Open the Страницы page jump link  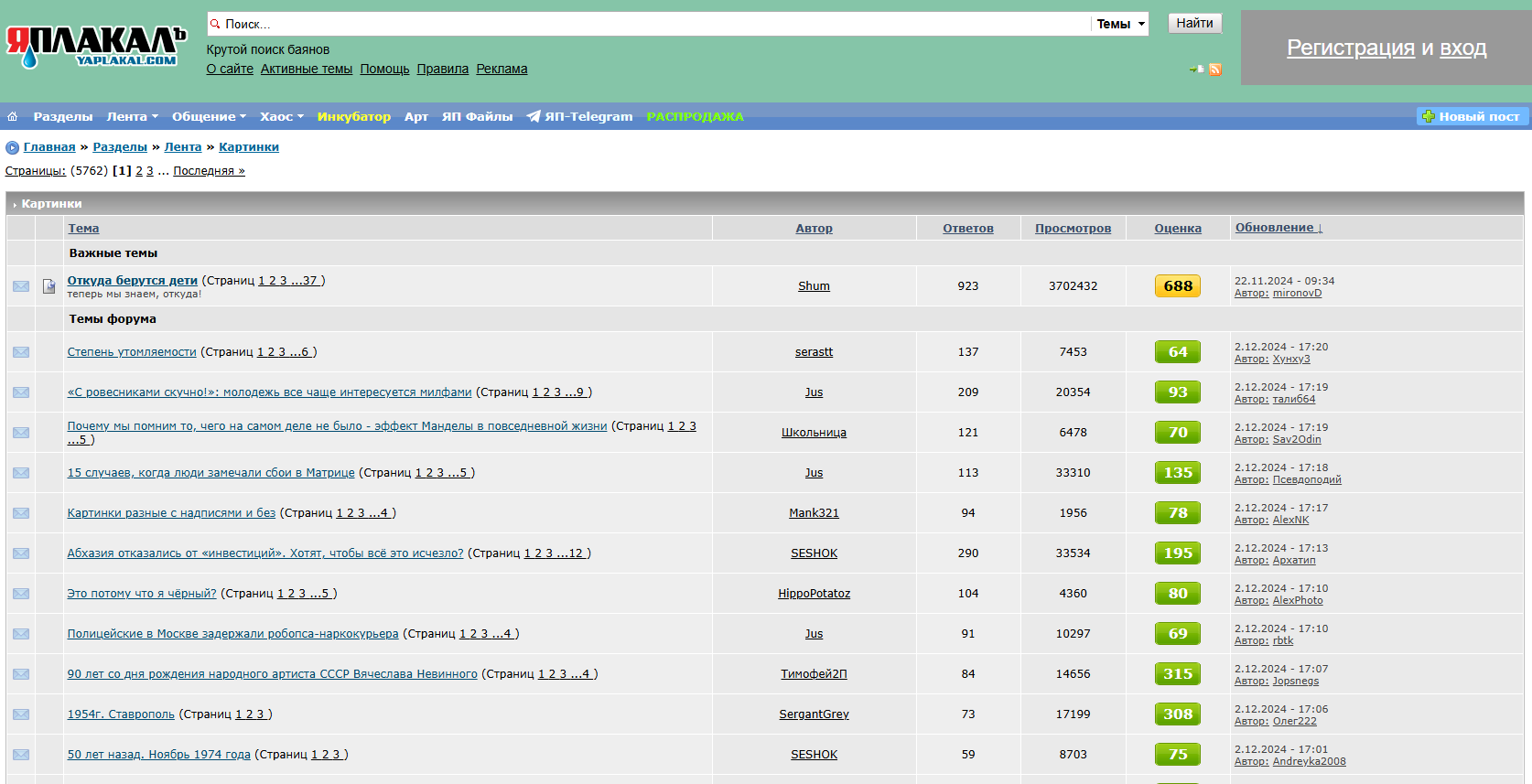pos(35,171)
